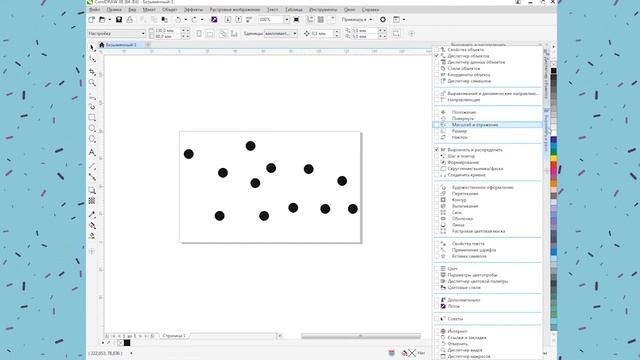Open the Окно menu

point(349,9)
